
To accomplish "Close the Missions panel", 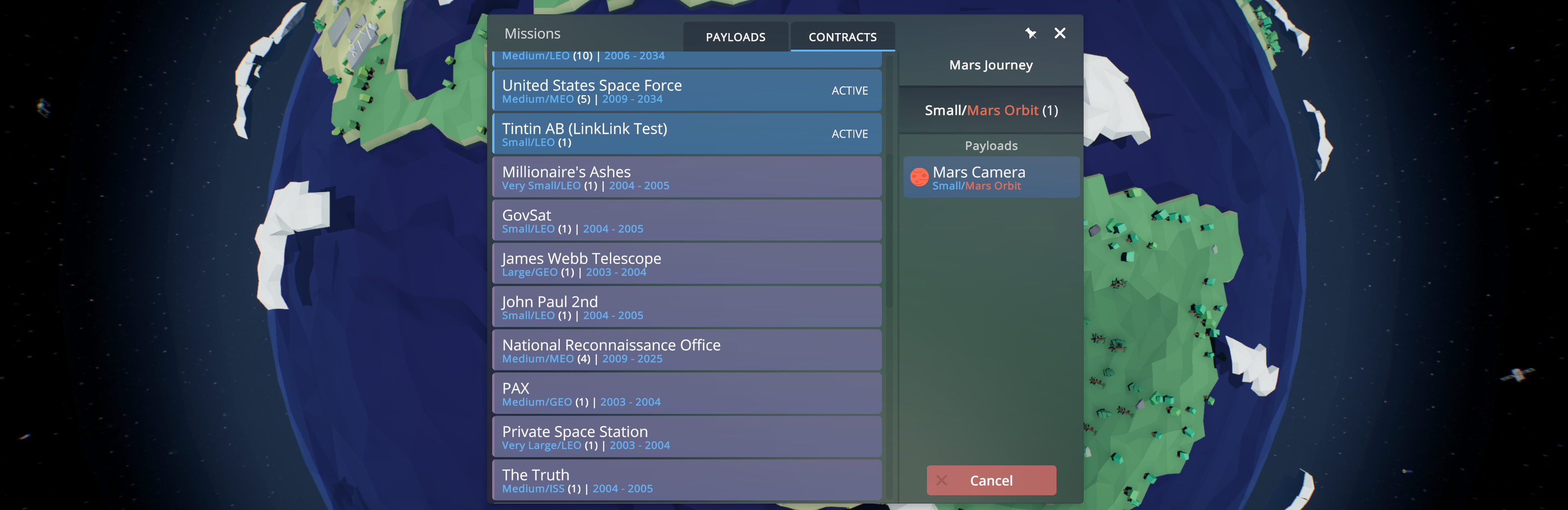I will click(x=1060, y=34).
